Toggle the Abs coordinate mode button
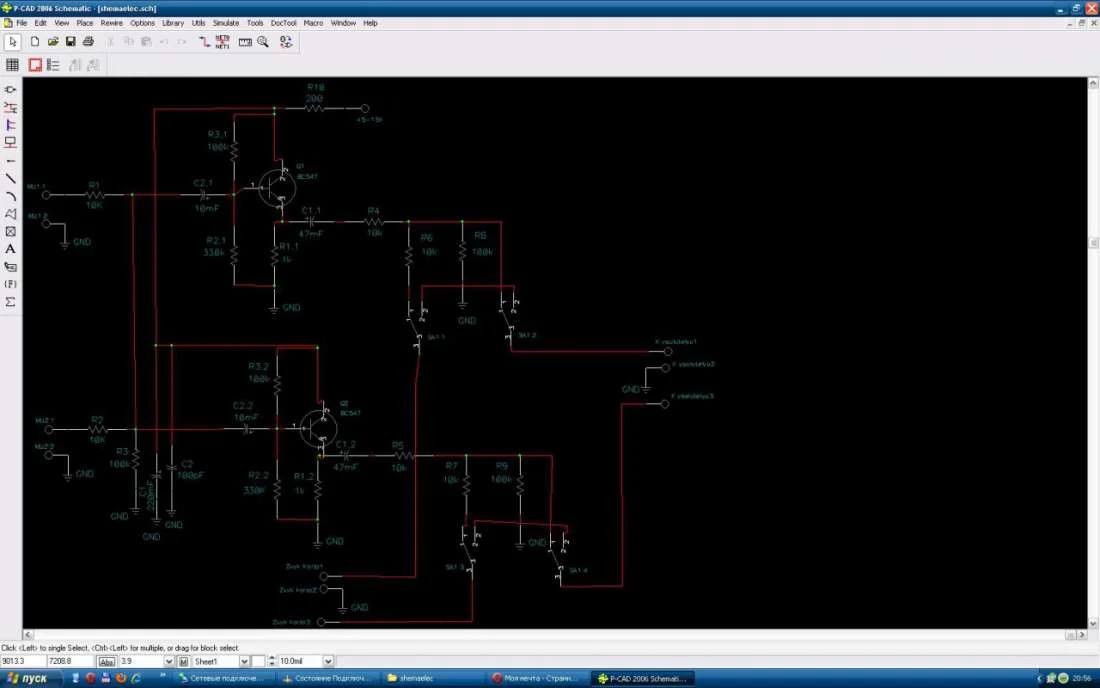1100x688 pixels. coord(107,662)
